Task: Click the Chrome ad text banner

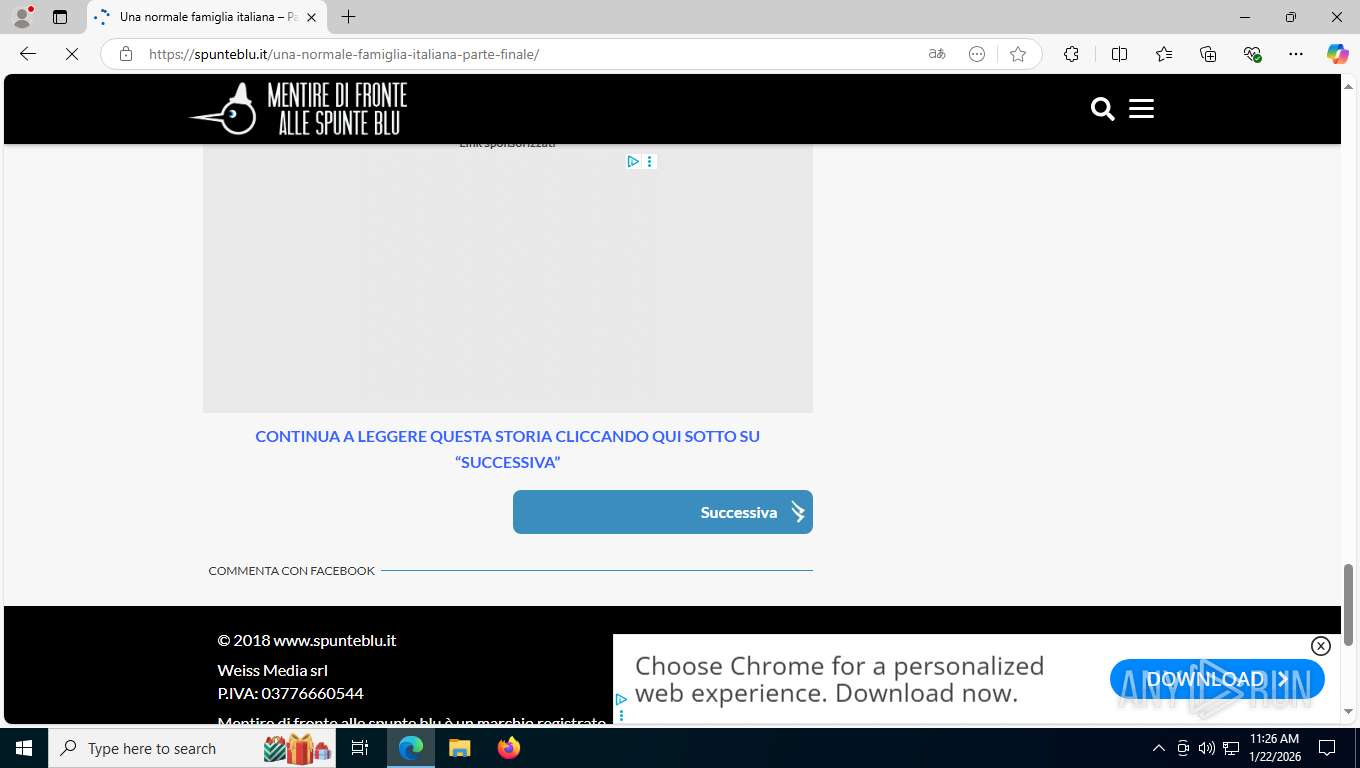Action: pyautogui.click(x=839, y=679)
